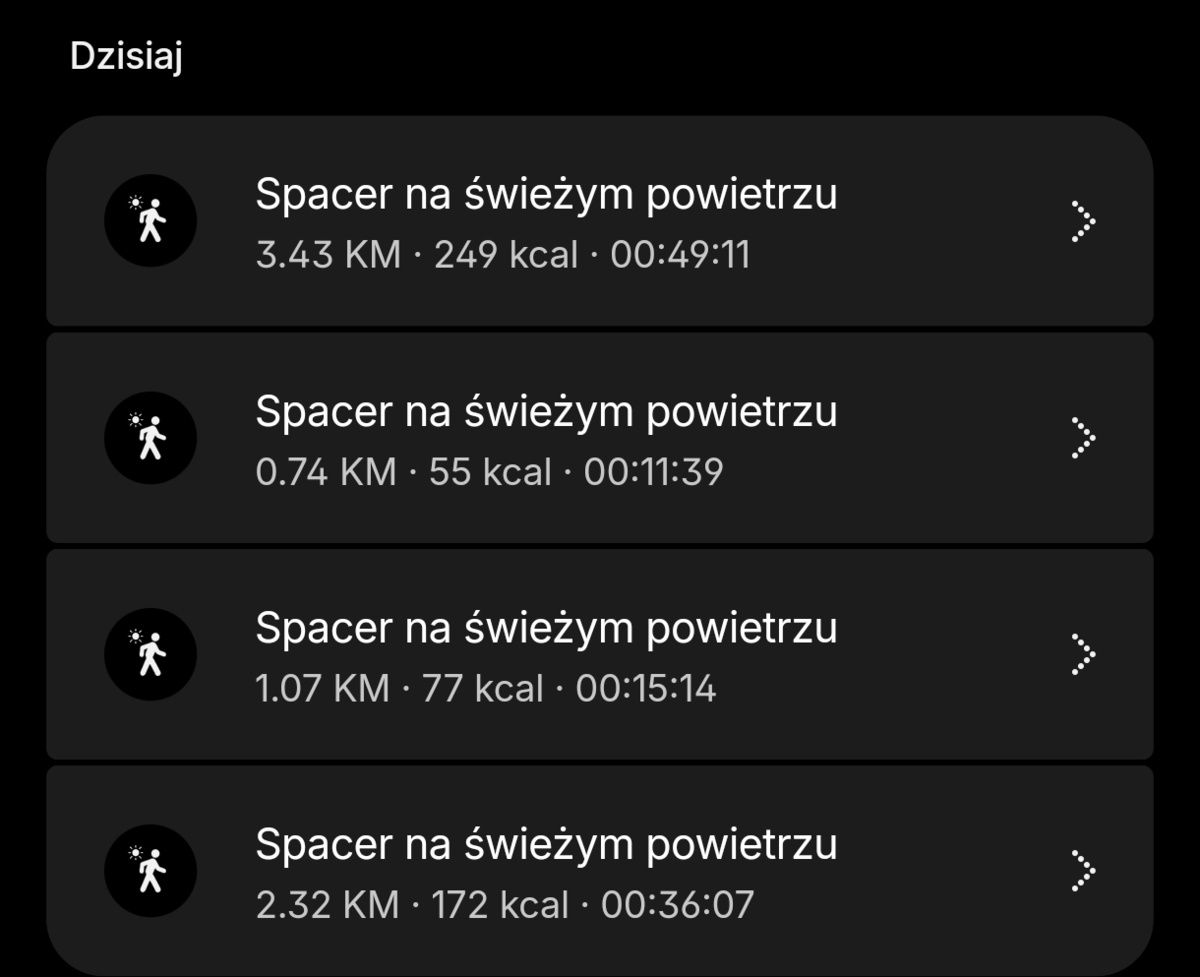
Task: Click the 'Spacer na świeżym powietrzu' title above 77 kcal
Action: pos(546,629)
